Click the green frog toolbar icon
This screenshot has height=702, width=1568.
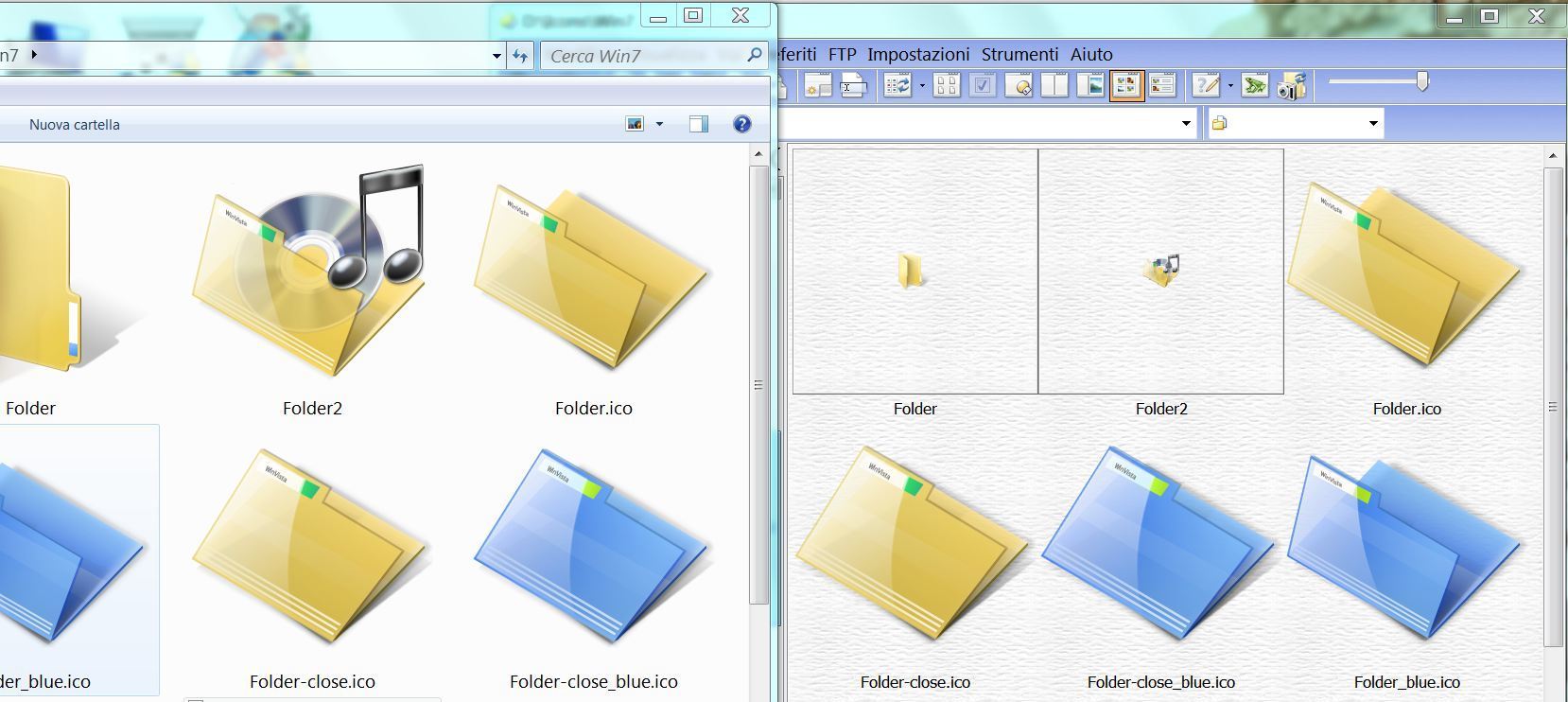coord(1255,86)
